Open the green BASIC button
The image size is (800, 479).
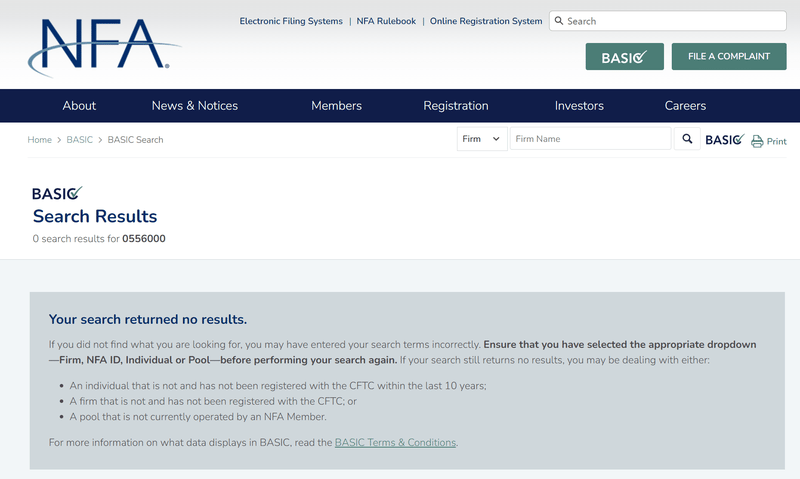pyautogui.click(x=624, y=57)
